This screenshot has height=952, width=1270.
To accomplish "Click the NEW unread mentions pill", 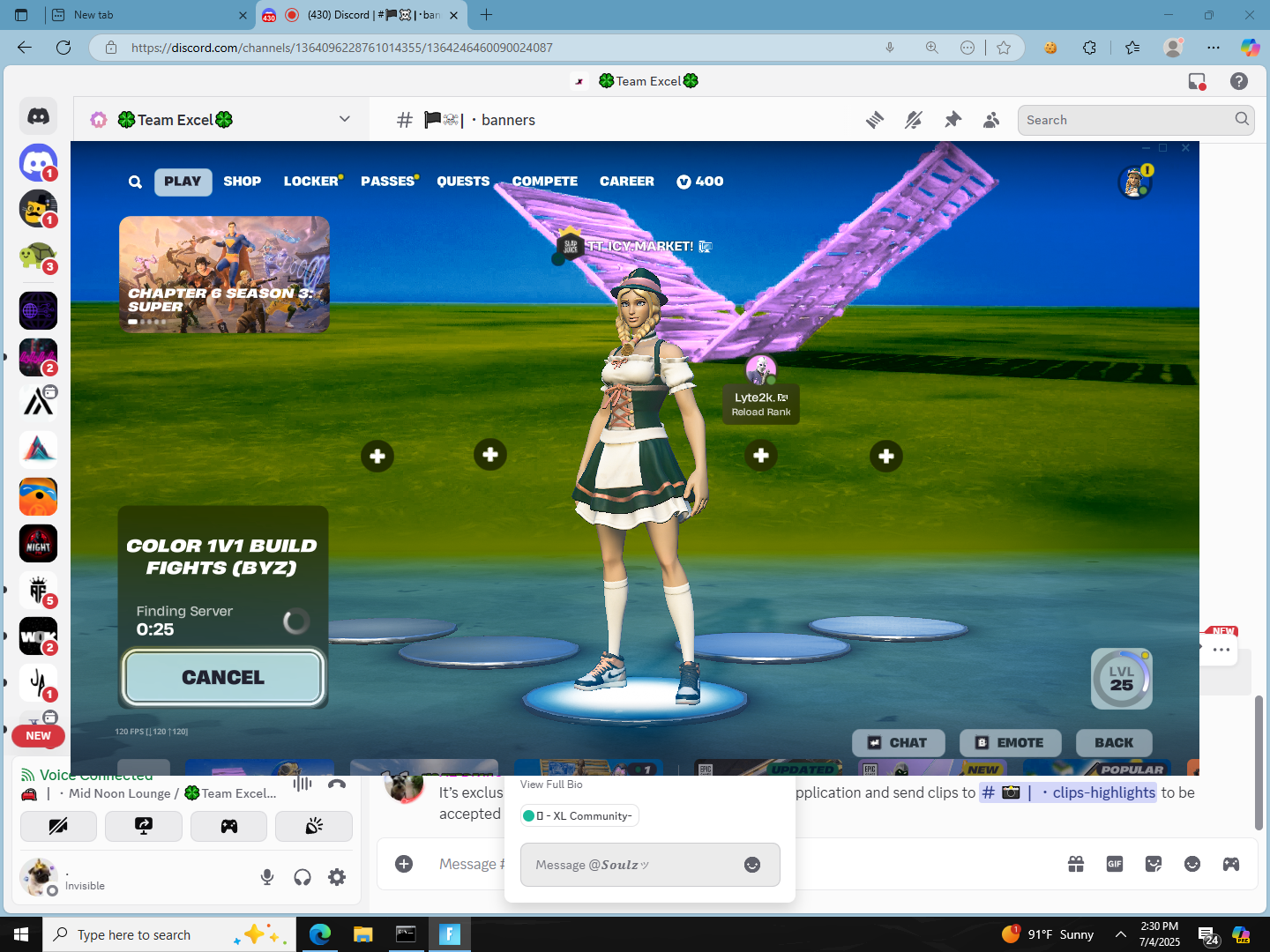I will (x=38, y=735).
